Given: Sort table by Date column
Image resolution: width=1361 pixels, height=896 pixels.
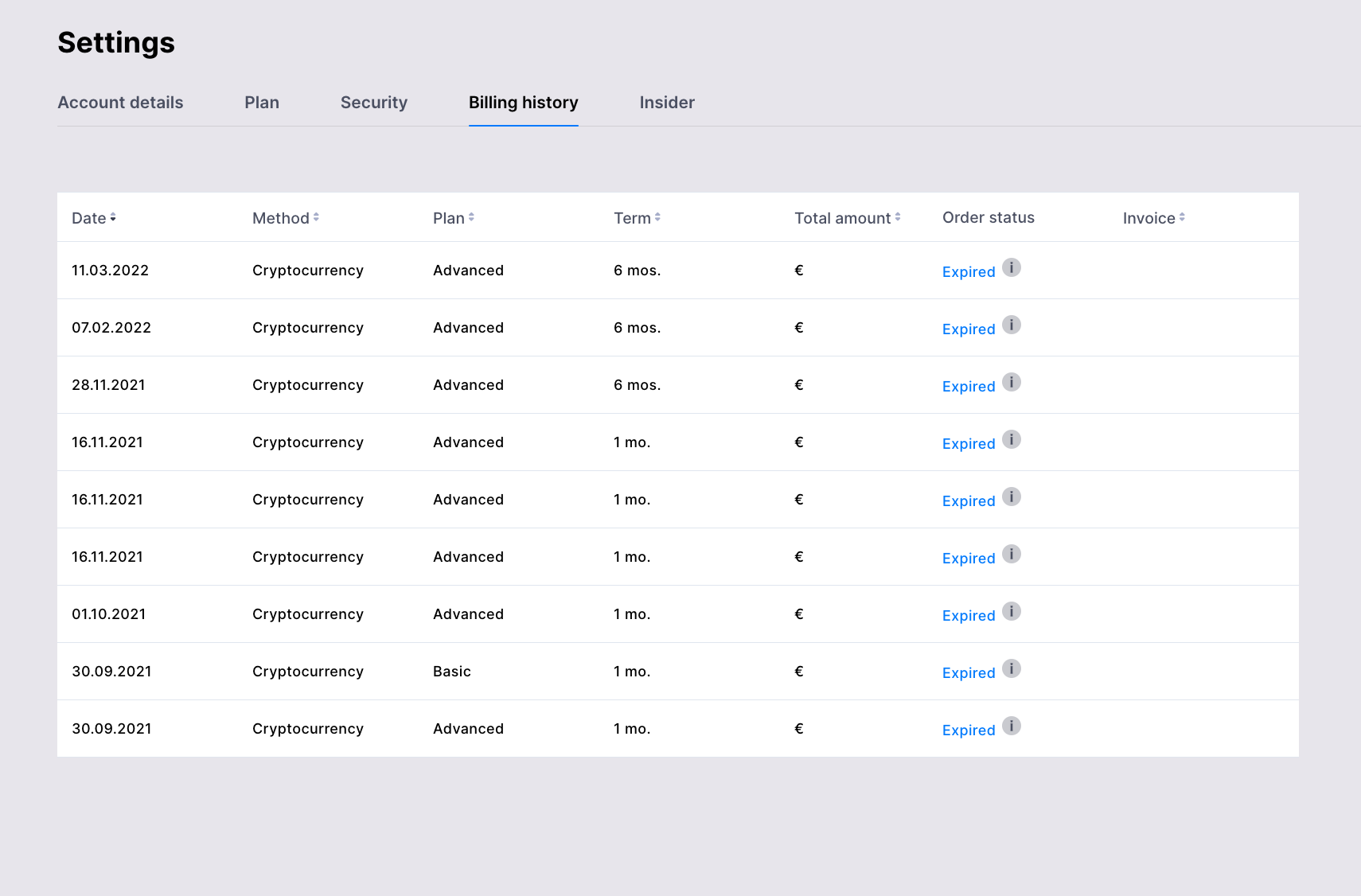Looking at the screenshot, I should click(x=94, y=218).
